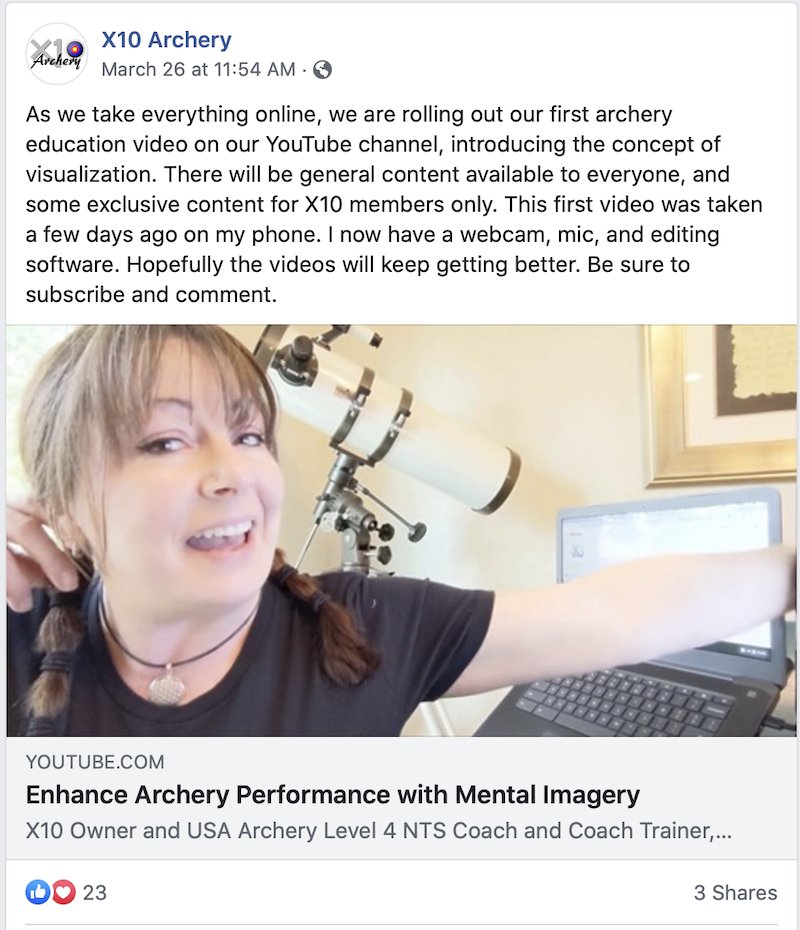Image resolution: width=800 pixels, height=930 pixels.
Task: Open the March 26 at 11:54 AM timestamp
Action: (199, 69)
